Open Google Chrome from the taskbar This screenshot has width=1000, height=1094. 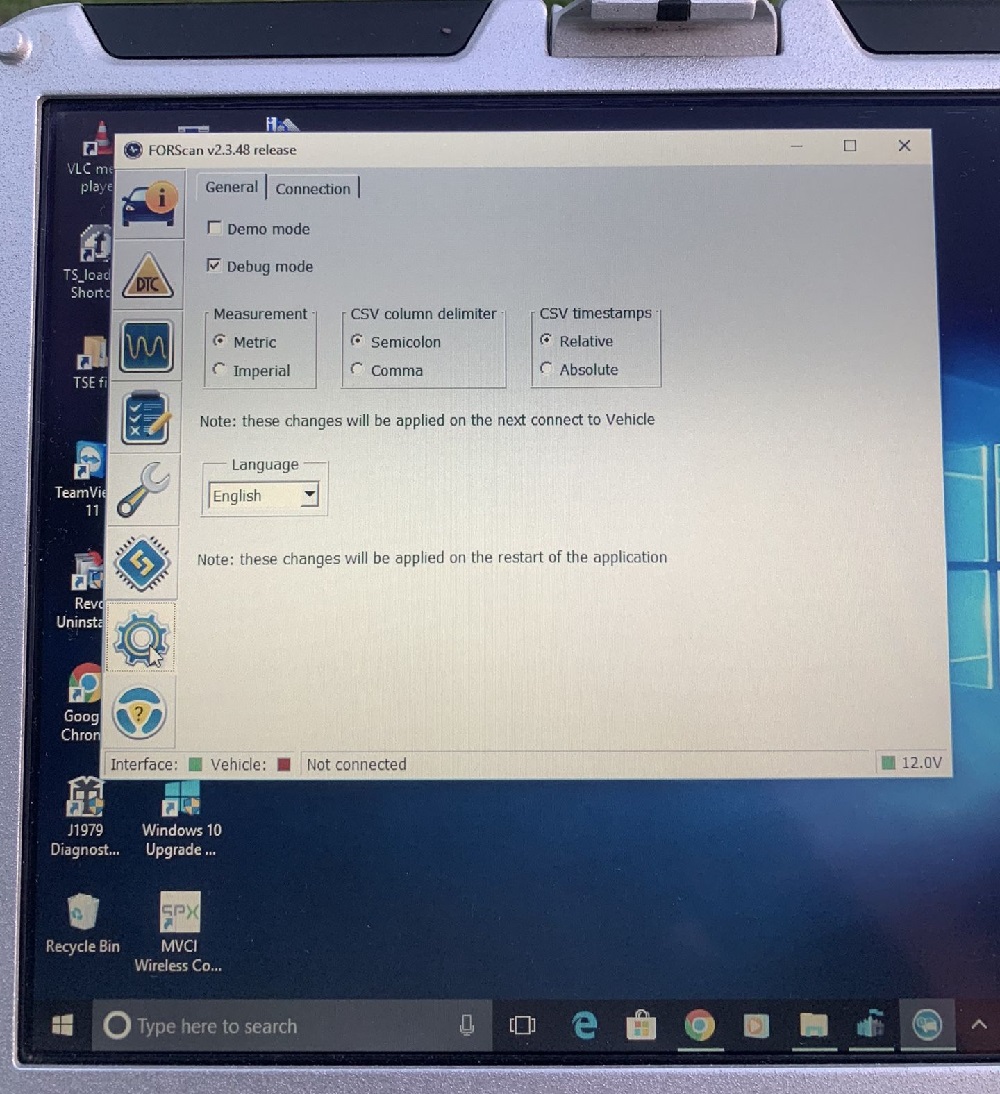(699, 1025)
